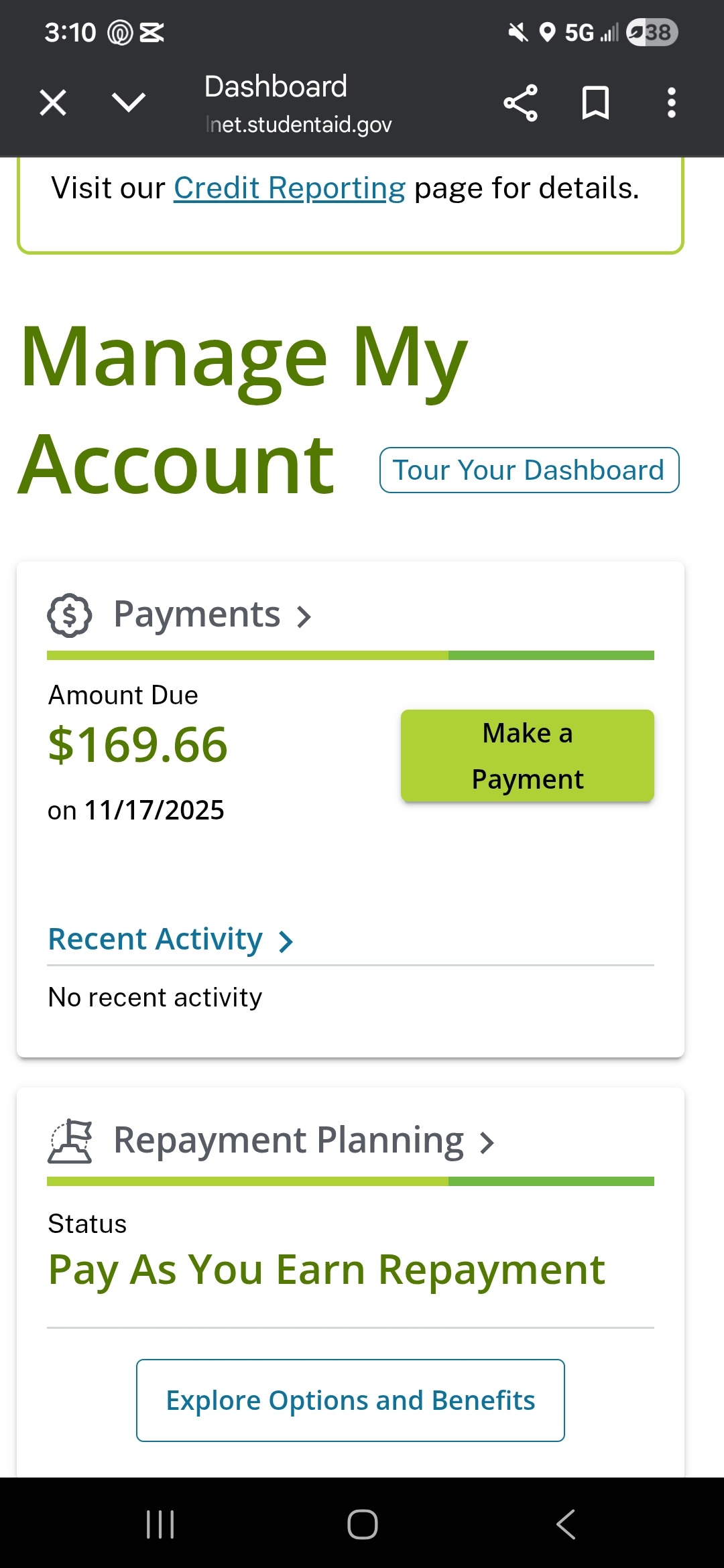Bookmark this Dashboard page

[x=595, y=103]
